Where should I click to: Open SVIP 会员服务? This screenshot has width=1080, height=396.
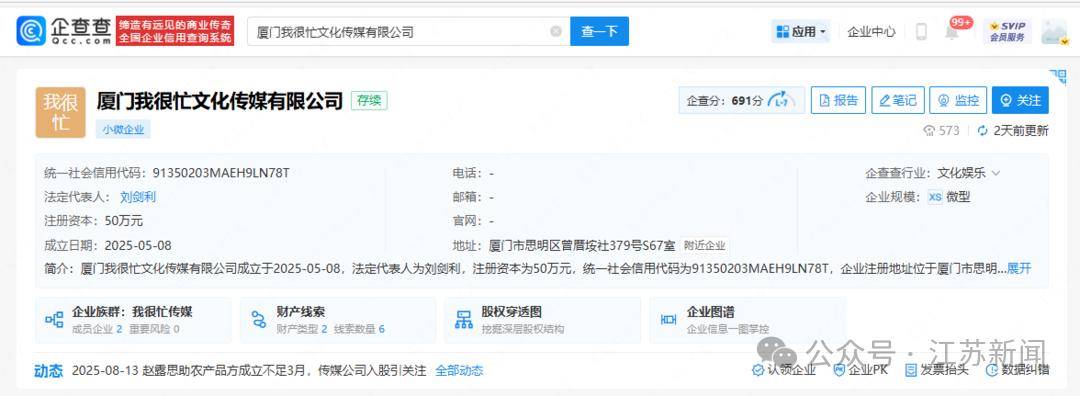coord(1008,32)
